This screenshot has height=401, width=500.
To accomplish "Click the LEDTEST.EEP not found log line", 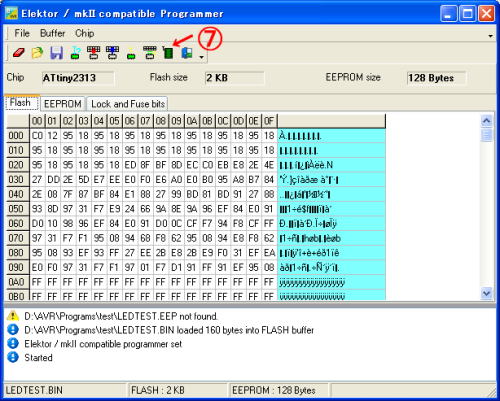I will (x=121, y=316).
